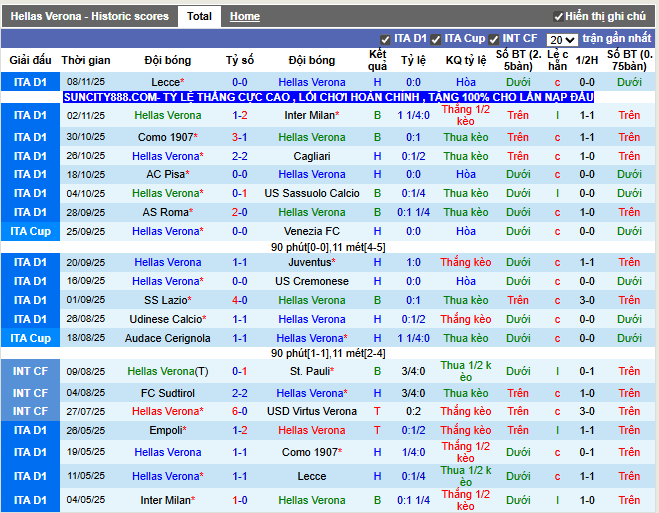Viewport: 659px width, 513px height.
Task: Select the 90 phút[1-1],11 mét[2-4] note
Action: click(328, 353)
